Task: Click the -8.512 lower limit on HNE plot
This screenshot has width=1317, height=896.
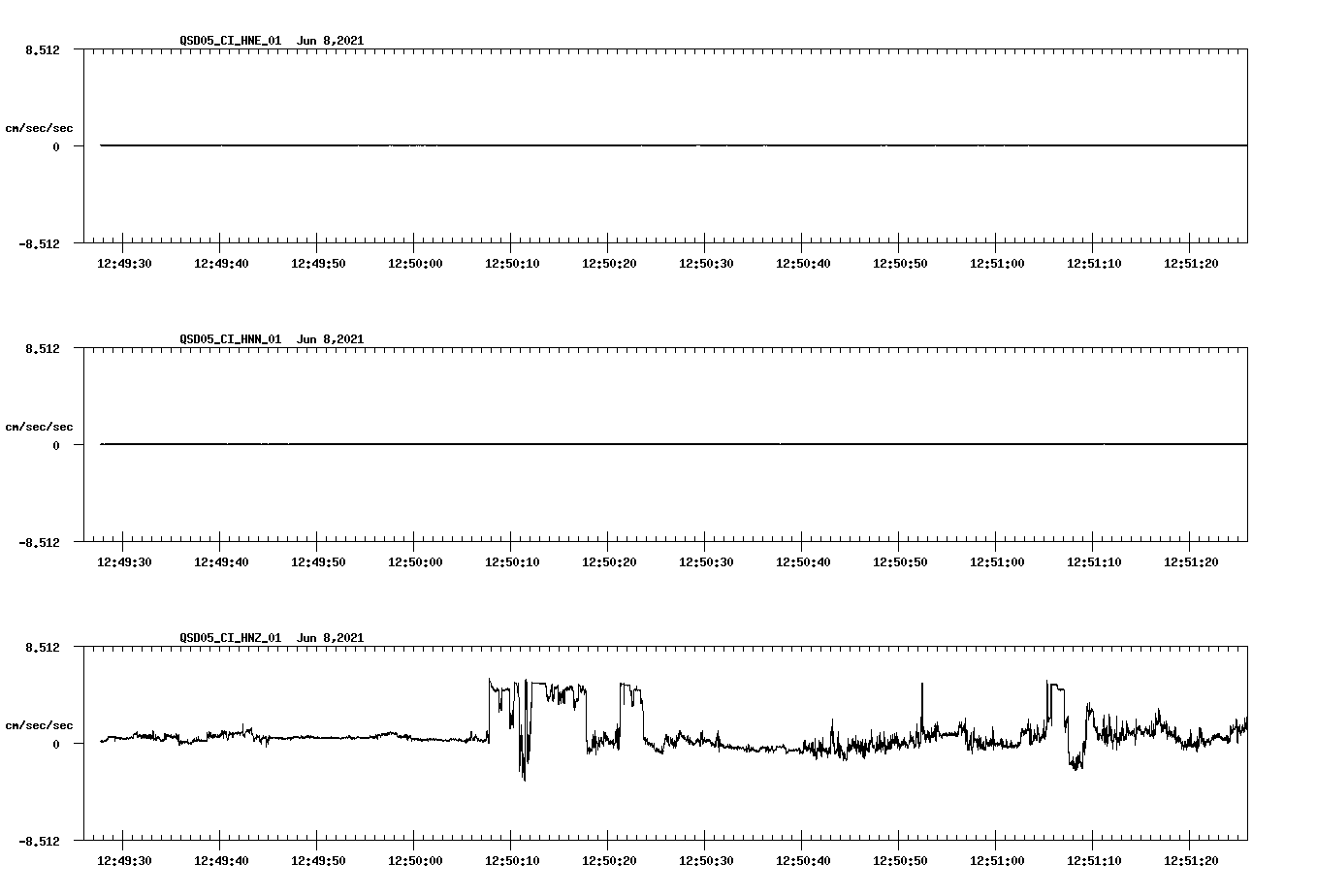Action: (40, 243)
